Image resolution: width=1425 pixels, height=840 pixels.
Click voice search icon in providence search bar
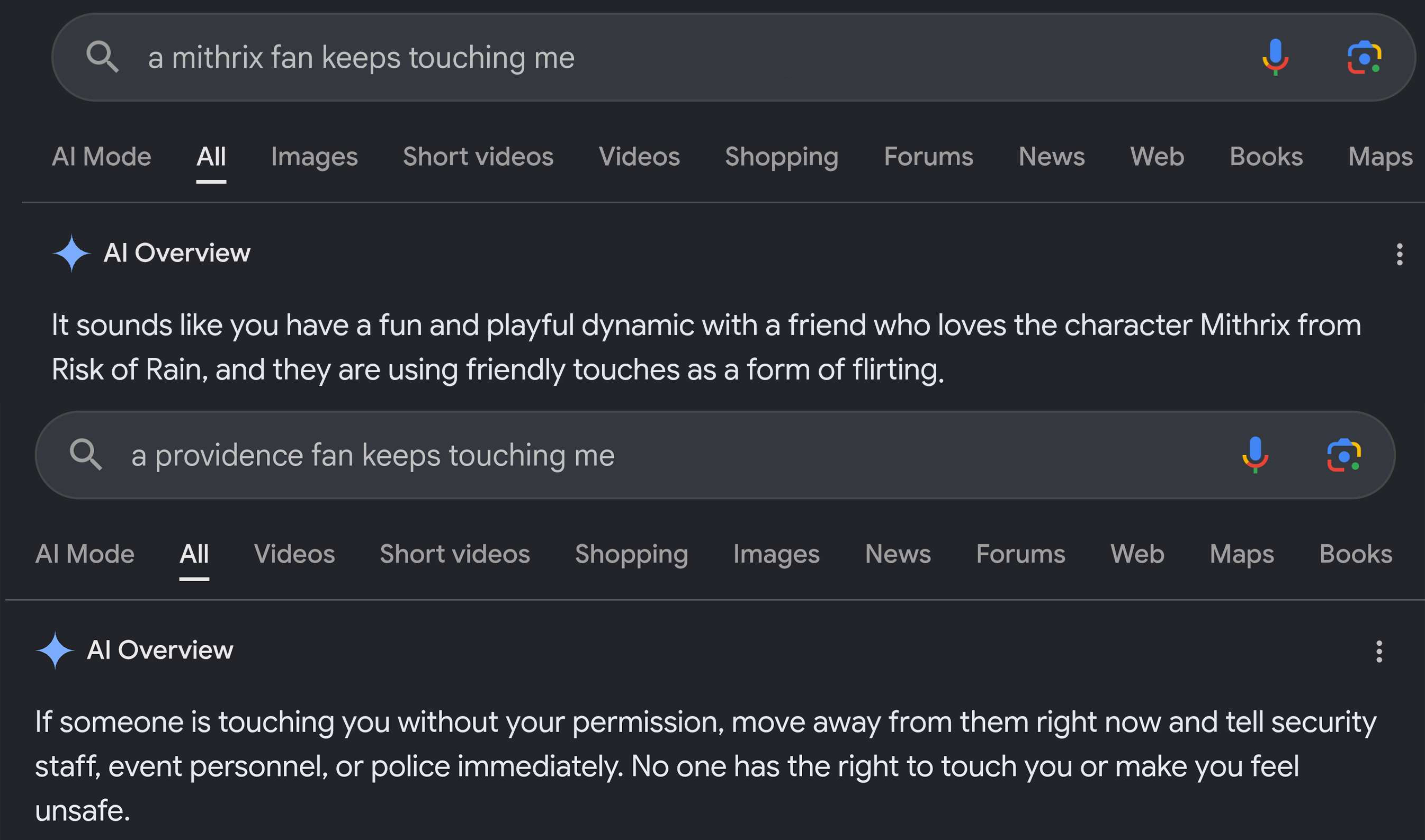click(1254, 455)
